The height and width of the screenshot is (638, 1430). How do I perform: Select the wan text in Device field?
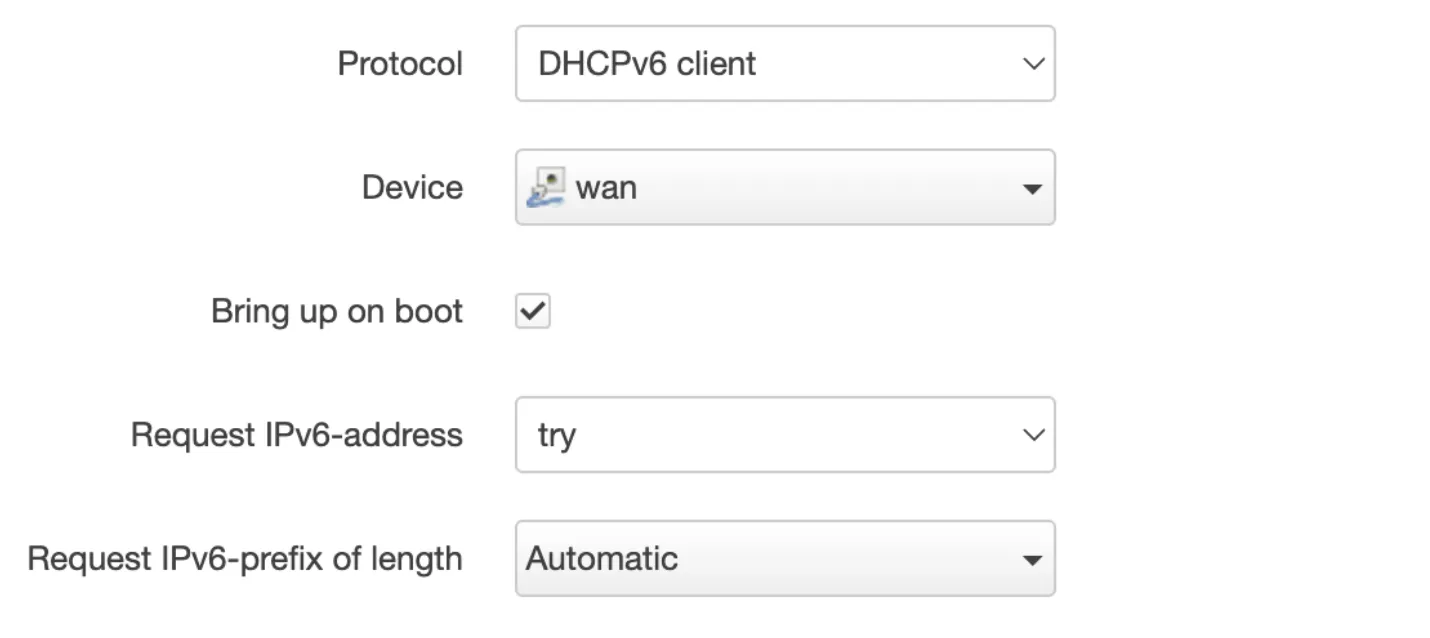click(x=606, y=187)
